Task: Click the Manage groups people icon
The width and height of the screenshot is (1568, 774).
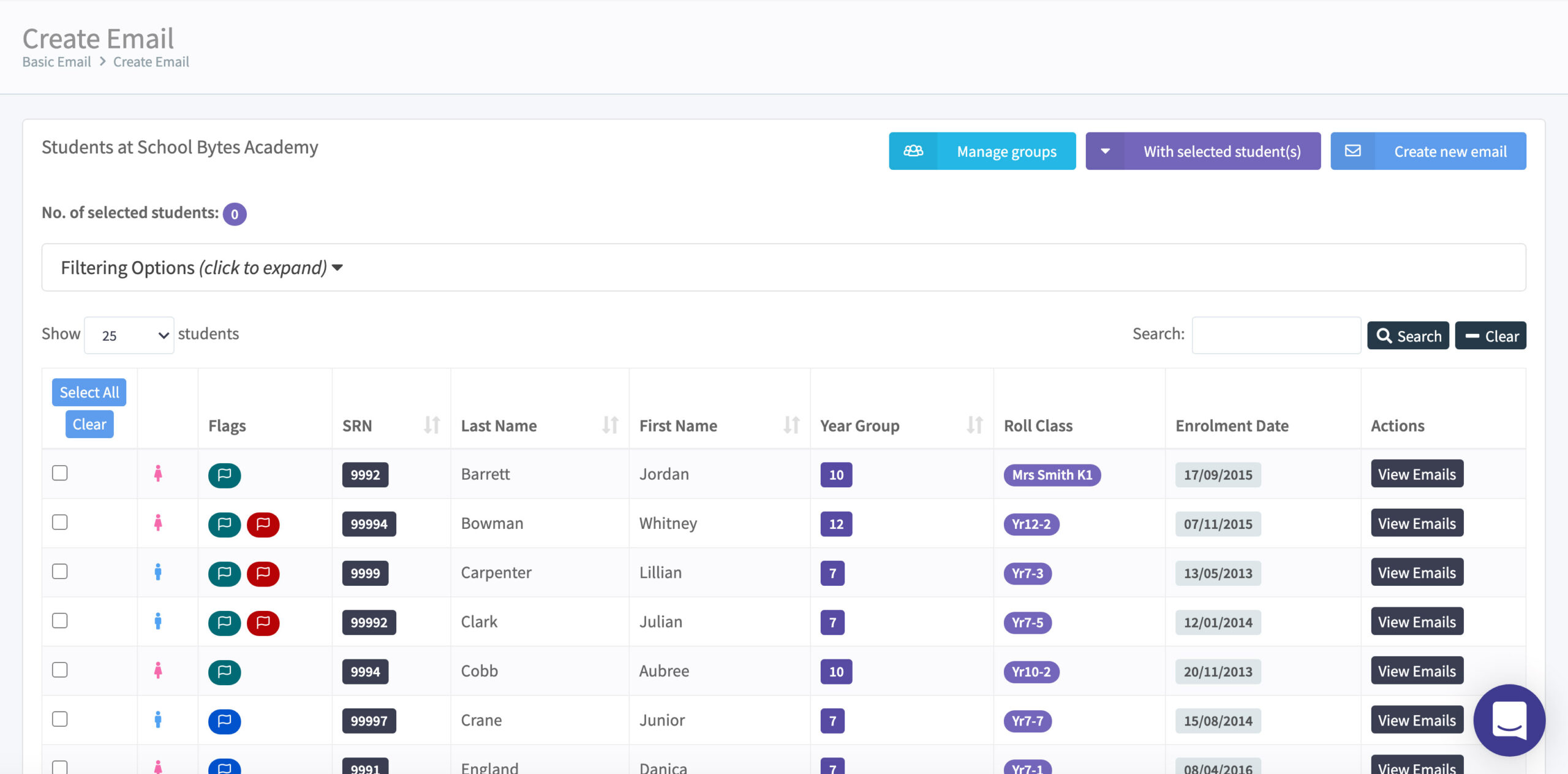Action: click(913, 151)
